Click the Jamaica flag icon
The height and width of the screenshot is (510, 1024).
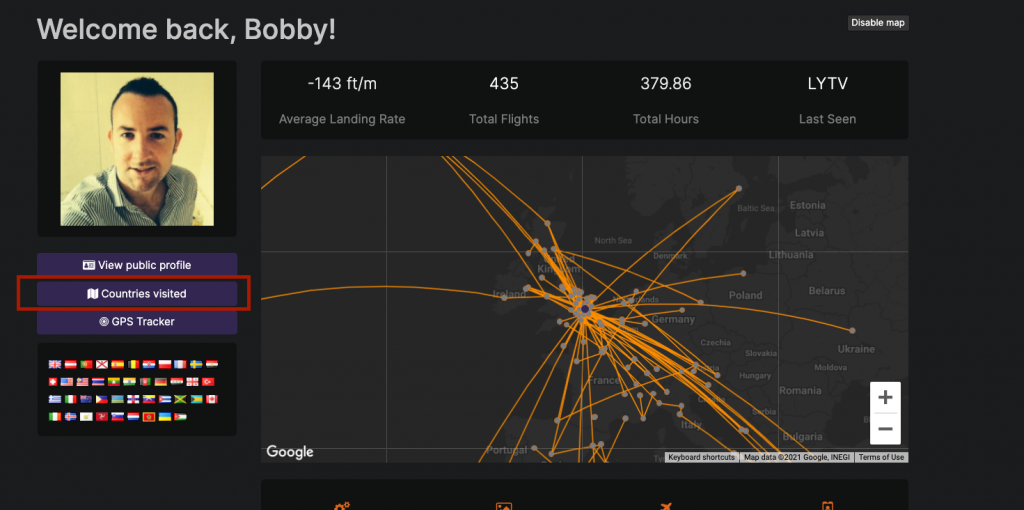pos(180,399)
